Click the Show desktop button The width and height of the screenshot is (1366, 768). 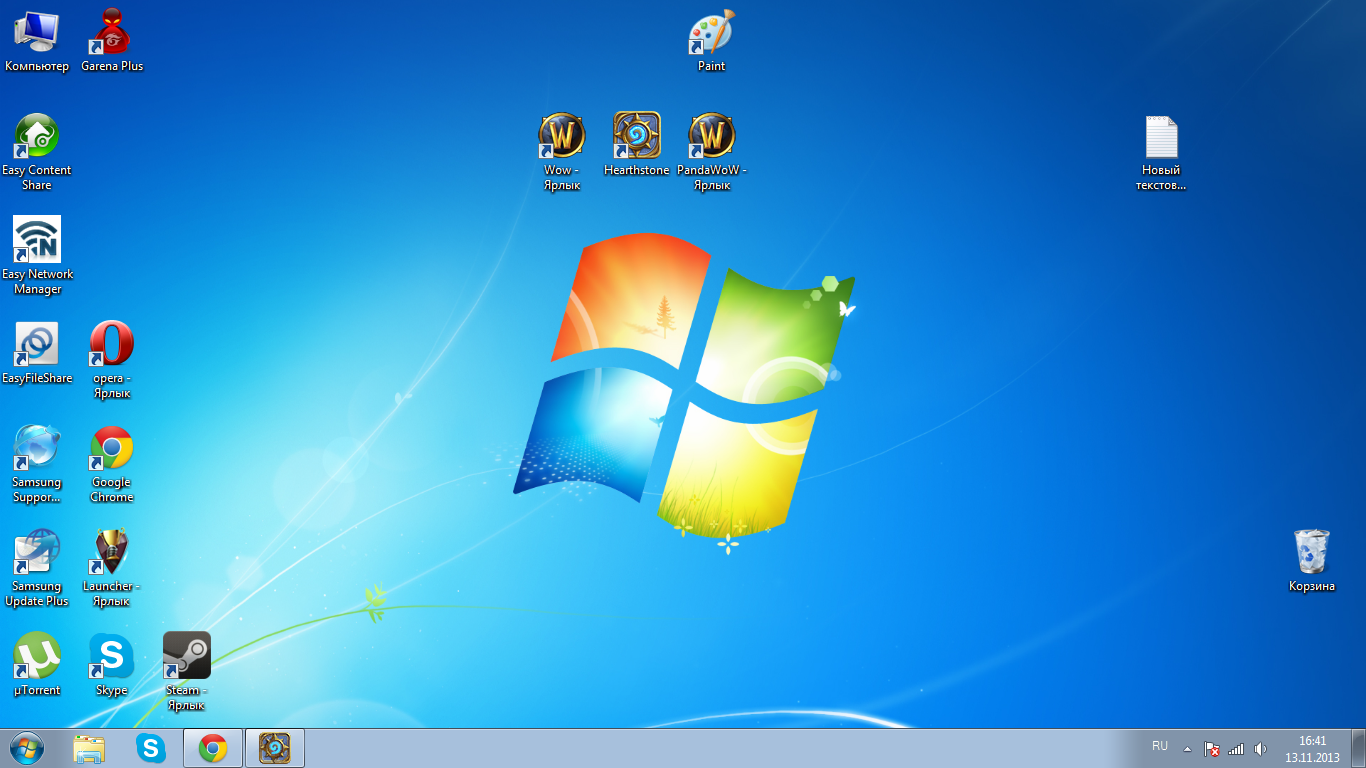click(1358, 748)
